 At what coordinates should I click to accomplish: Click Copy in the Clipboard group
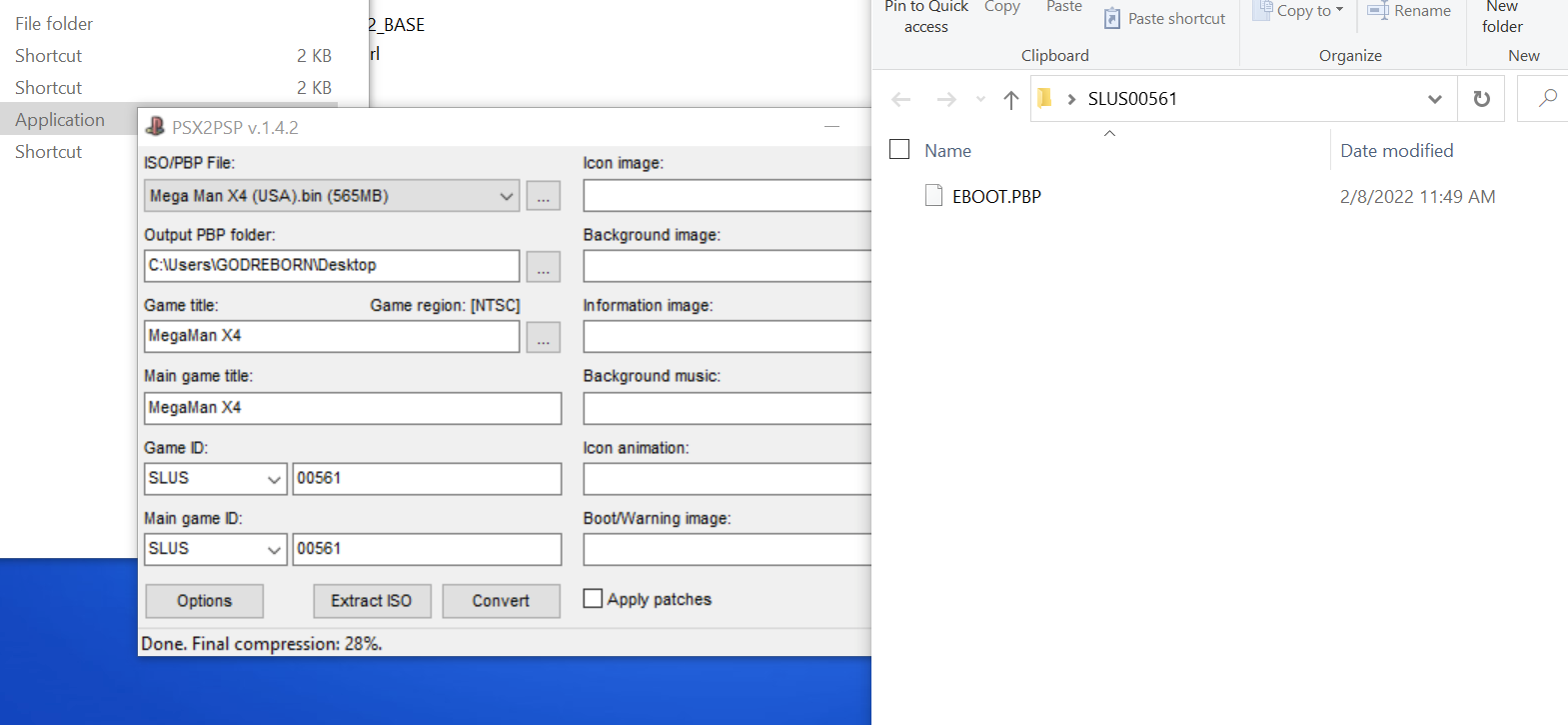[1002, 7]
